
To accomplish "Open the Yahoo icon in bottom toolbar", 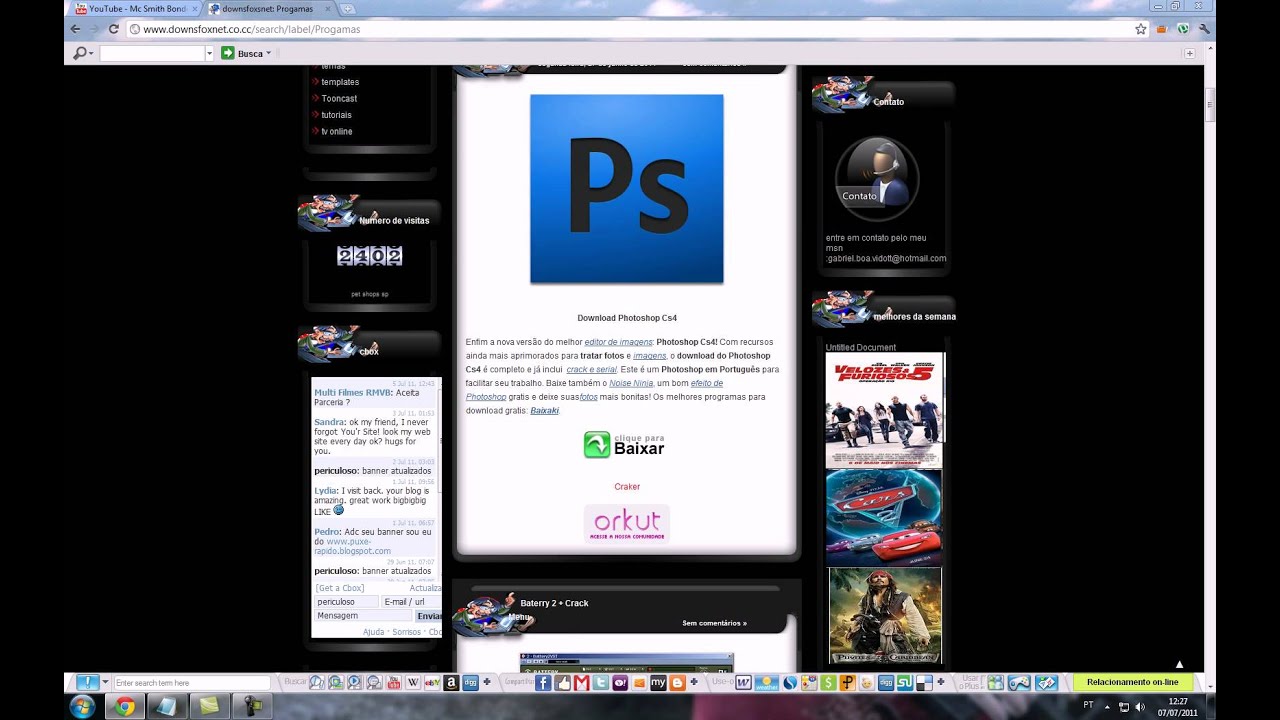I will [x=620, y=683].
